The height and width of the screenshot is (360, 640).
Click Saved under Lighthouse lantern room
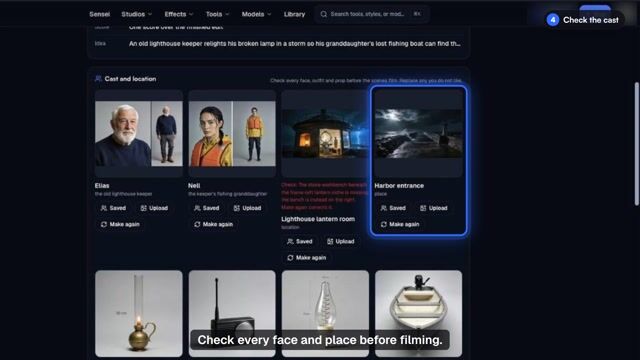click(300, 242)
